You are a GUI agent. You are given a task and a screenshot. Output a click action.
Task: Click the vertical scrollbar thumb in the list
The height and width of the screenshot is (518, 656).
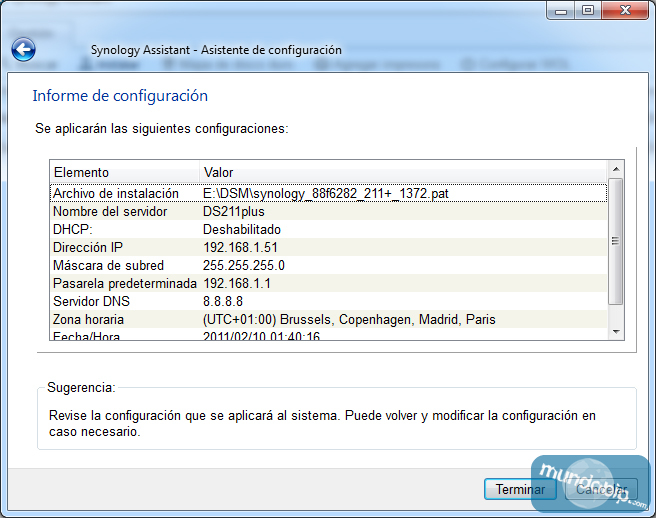click(x=615, y=241)
